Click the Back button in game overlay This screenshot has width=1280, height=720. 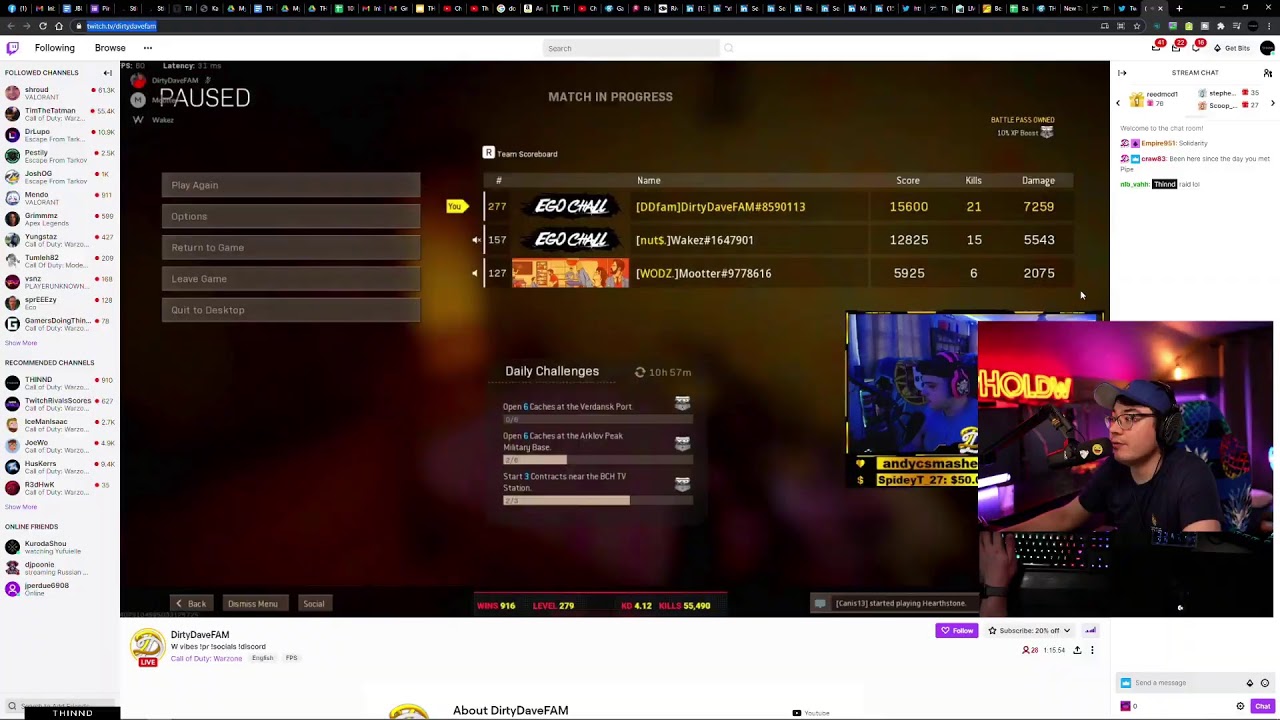tap(190, 604)
